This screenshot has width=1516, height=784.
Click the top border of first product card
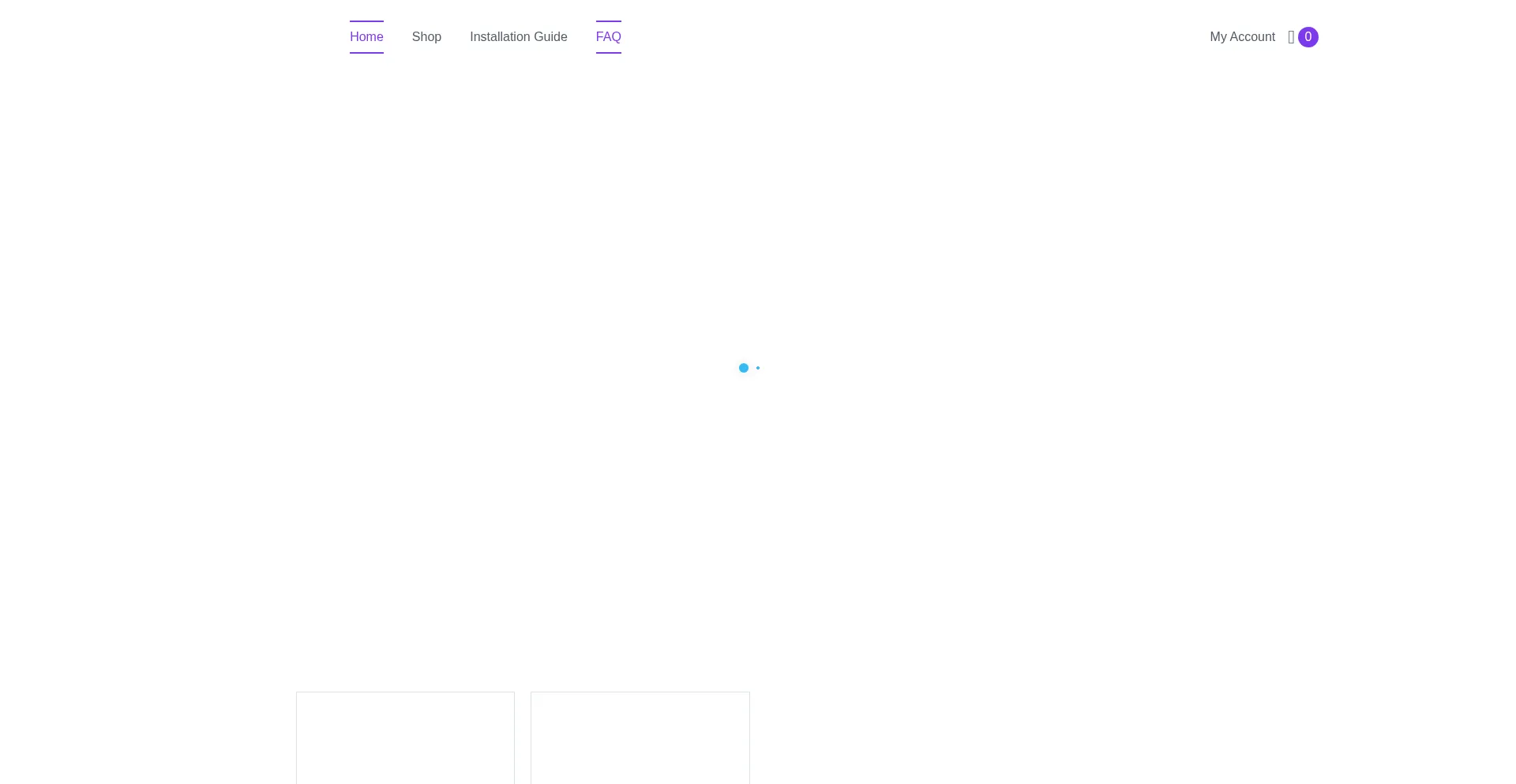point(405,692)
